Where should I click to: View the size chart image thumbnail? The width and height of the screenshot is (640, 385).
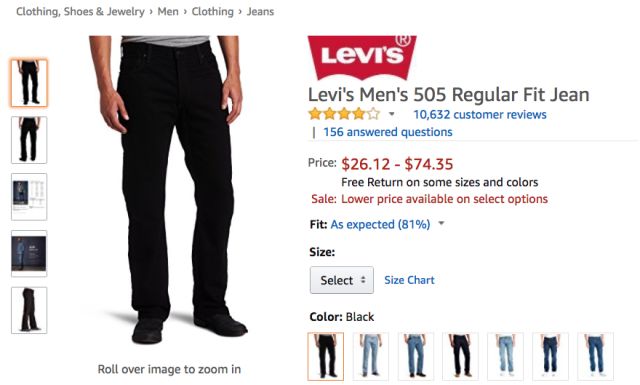pyautogui.click(x=29, y=197)
